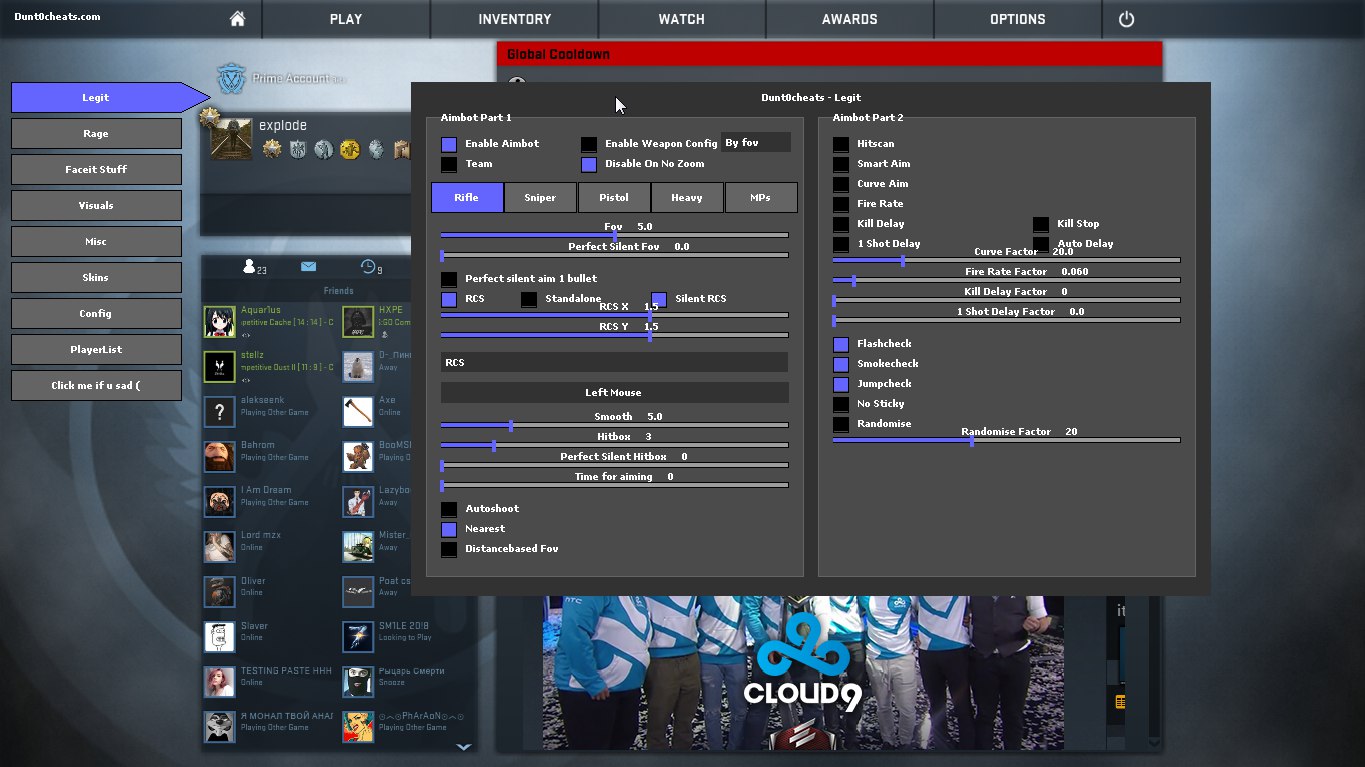The width and height of the screenshot is (1365, 767).
Task: Click the Config sidebar button
Action: (96, 314)
